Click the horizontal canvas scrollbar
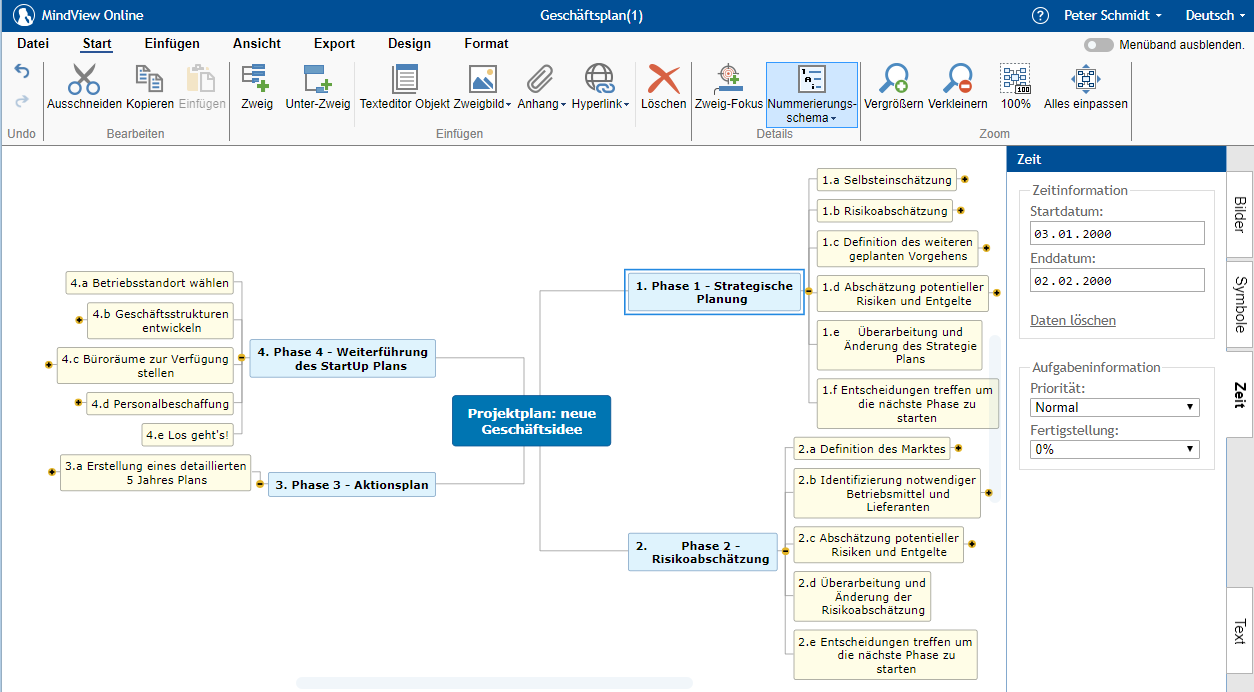 (494, 683)
